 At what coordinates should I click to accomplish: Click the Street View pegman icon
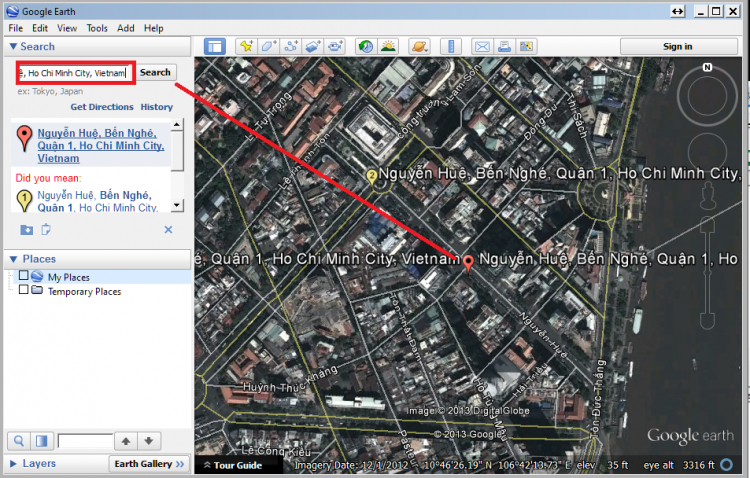[x=707, y=197]
